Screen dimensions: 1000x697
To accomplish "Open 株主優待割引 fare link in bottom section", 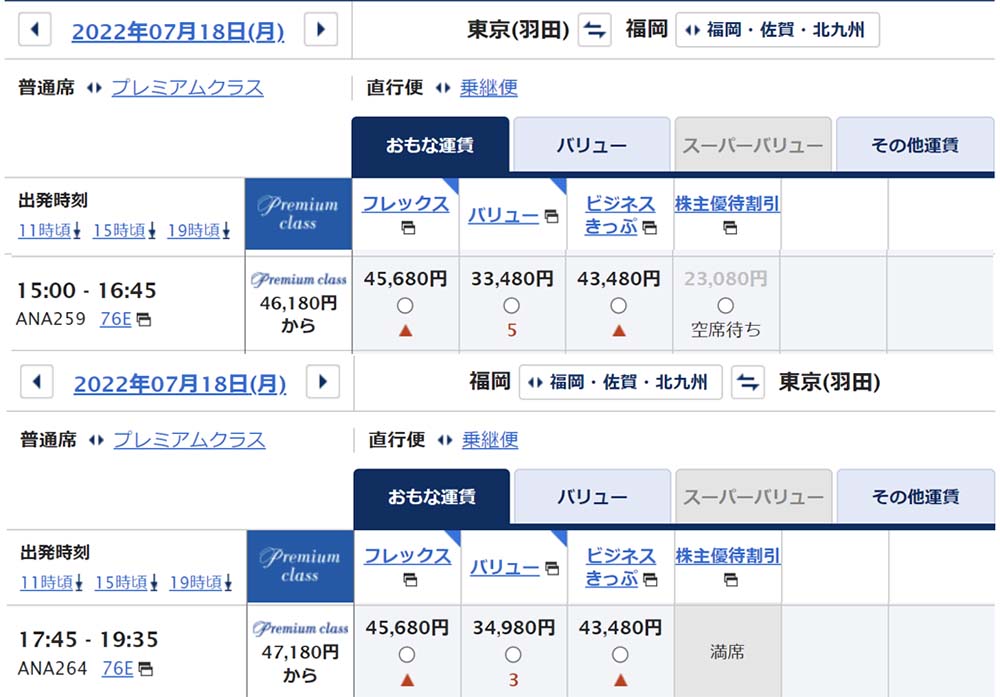I will pos(728,556).
